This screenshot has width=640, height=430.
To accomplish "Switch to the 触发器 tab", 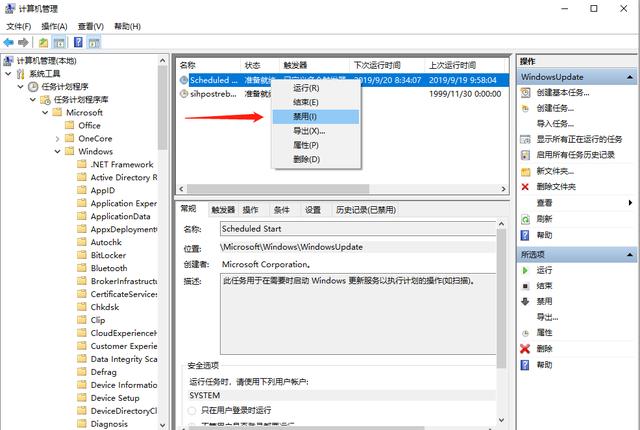I will pos(223,210).
